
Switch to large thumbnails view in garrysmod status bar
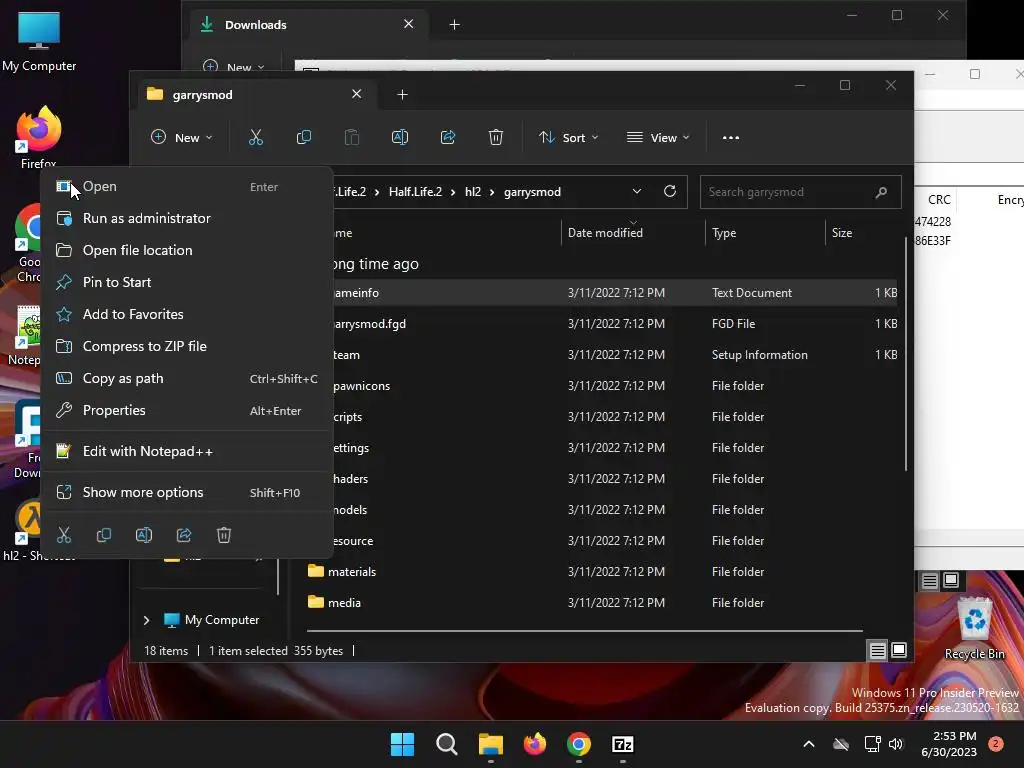(899, 650)
